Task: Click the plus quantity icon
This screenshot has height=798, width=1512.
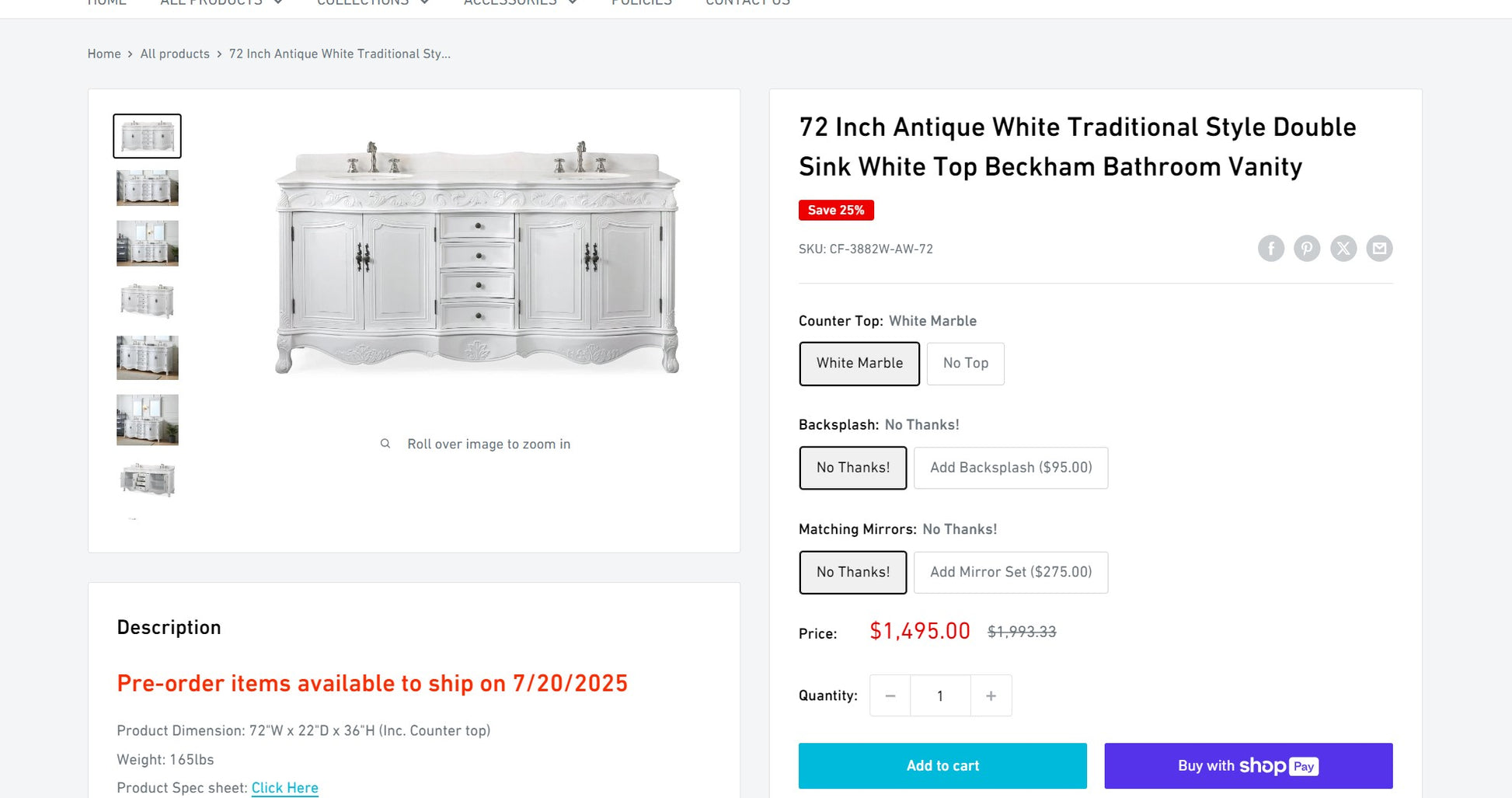Action: [x=991, y=696]
